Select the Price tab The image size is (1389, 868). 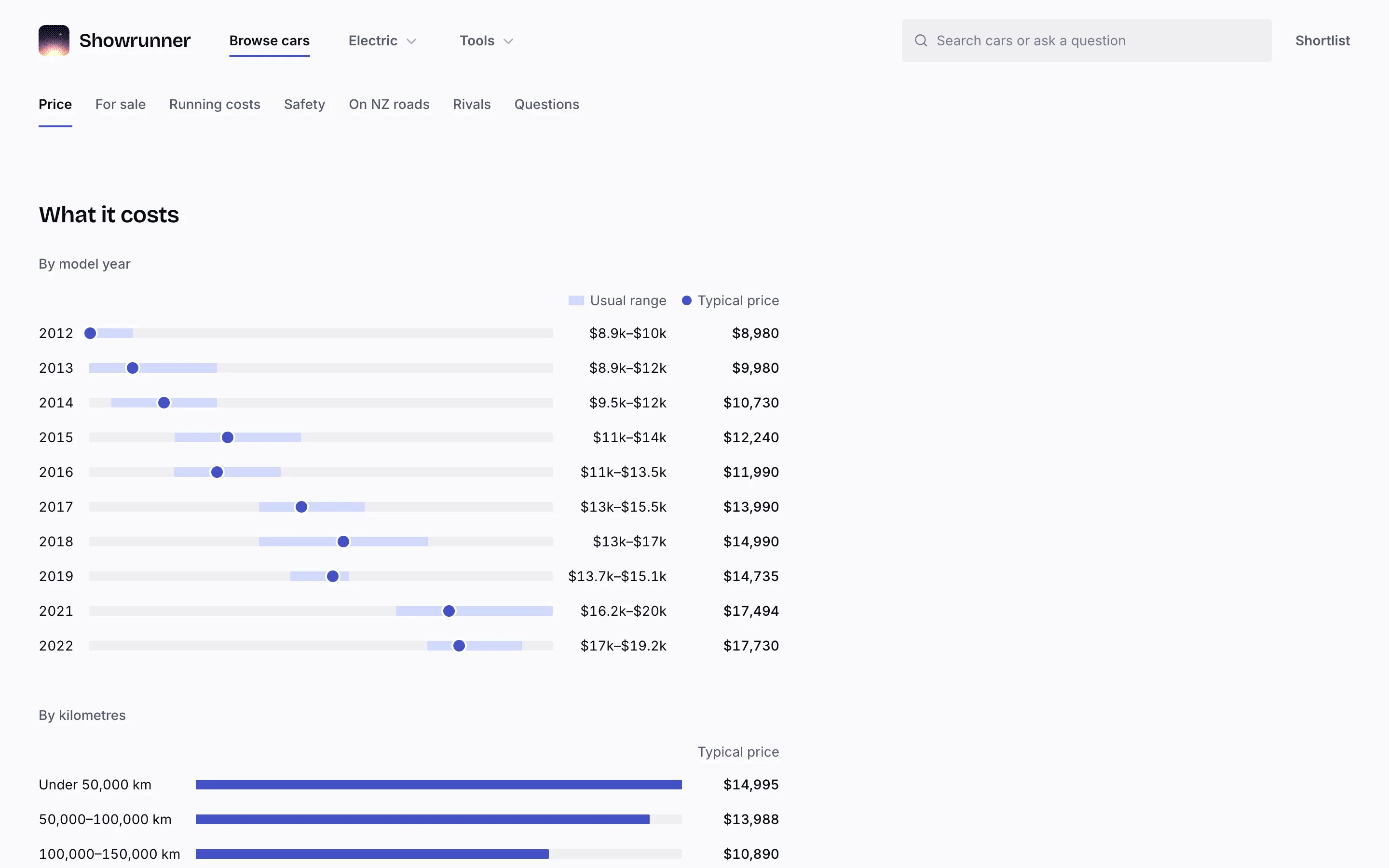click(x=55, y=105)
